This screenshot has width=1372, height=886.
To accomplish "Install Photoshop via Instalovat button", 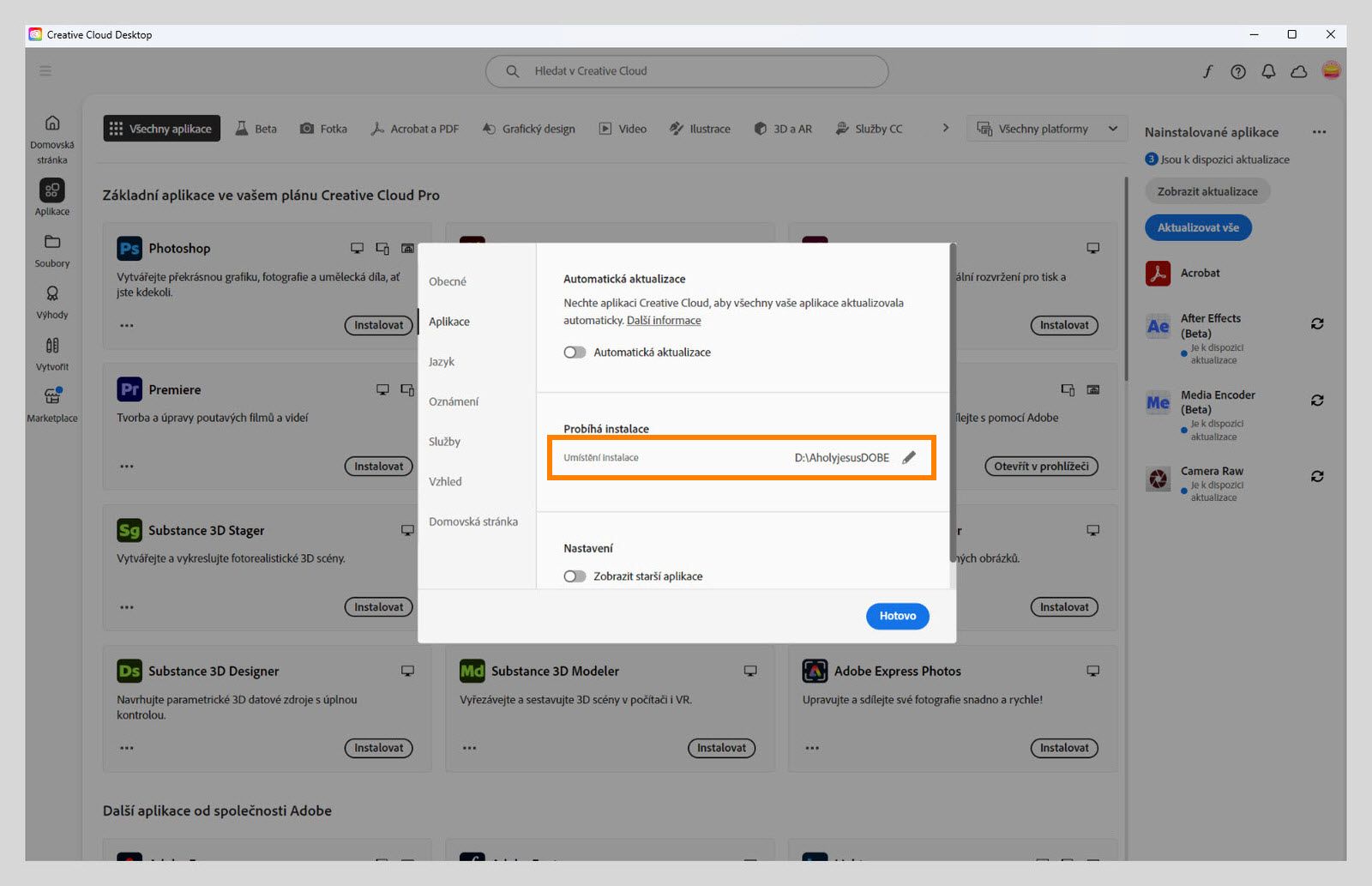I will pos(379,326).
